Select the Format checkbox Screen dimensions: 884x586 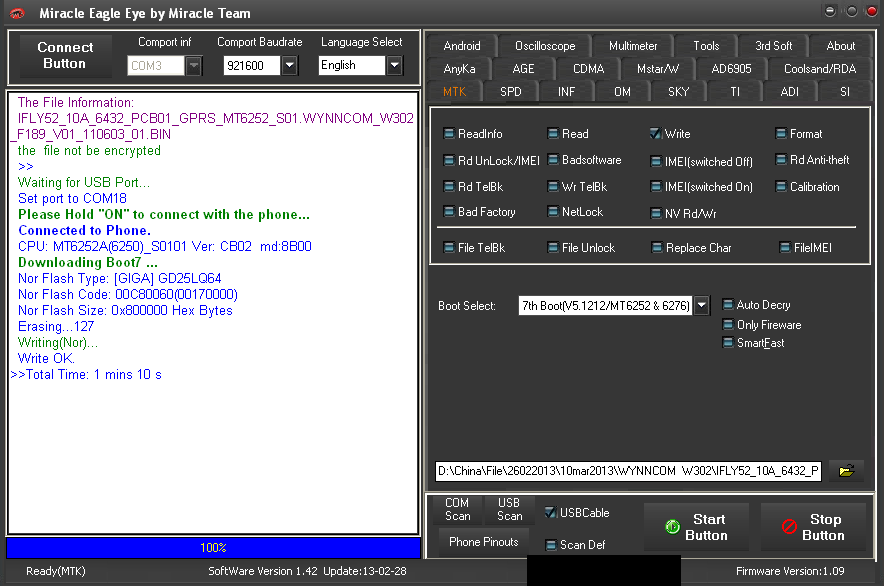tap(781, 134)
